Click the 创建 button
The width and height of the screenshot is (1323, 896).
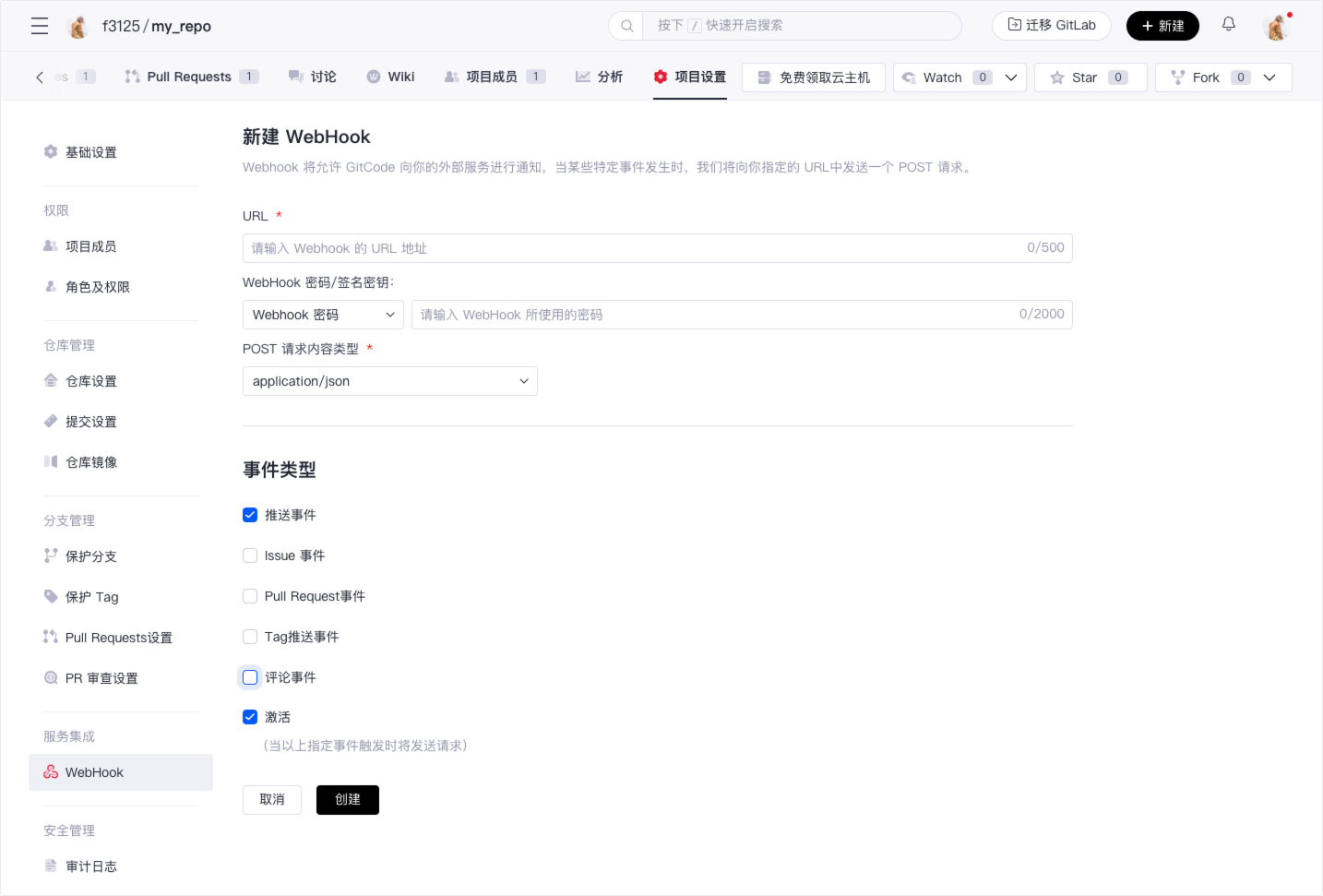pyautogui.click(x=347, y=799)
